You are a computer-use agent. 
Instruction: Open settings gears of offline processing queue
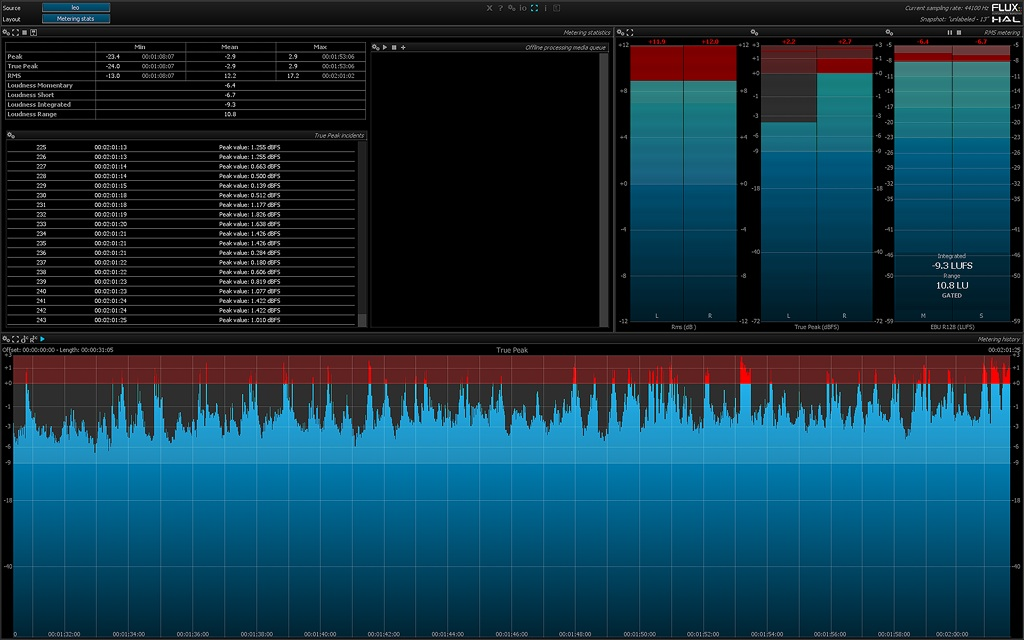(376, 47)
